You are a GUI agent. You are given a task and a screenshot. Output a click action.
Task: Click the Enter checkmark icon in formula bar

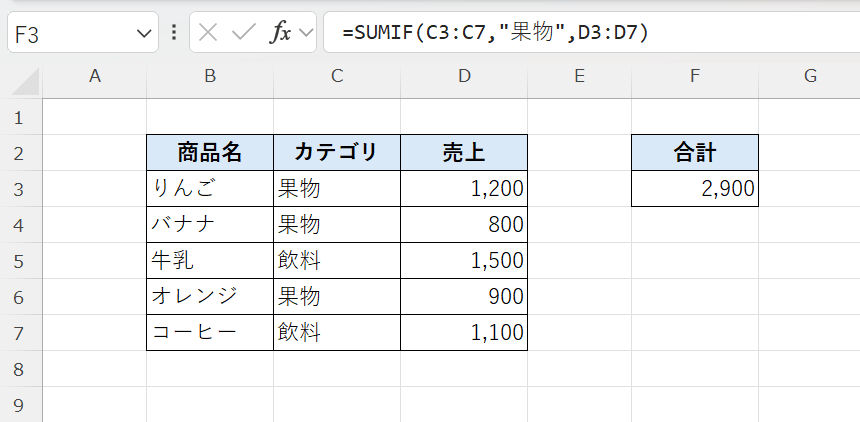pos(243,33)
